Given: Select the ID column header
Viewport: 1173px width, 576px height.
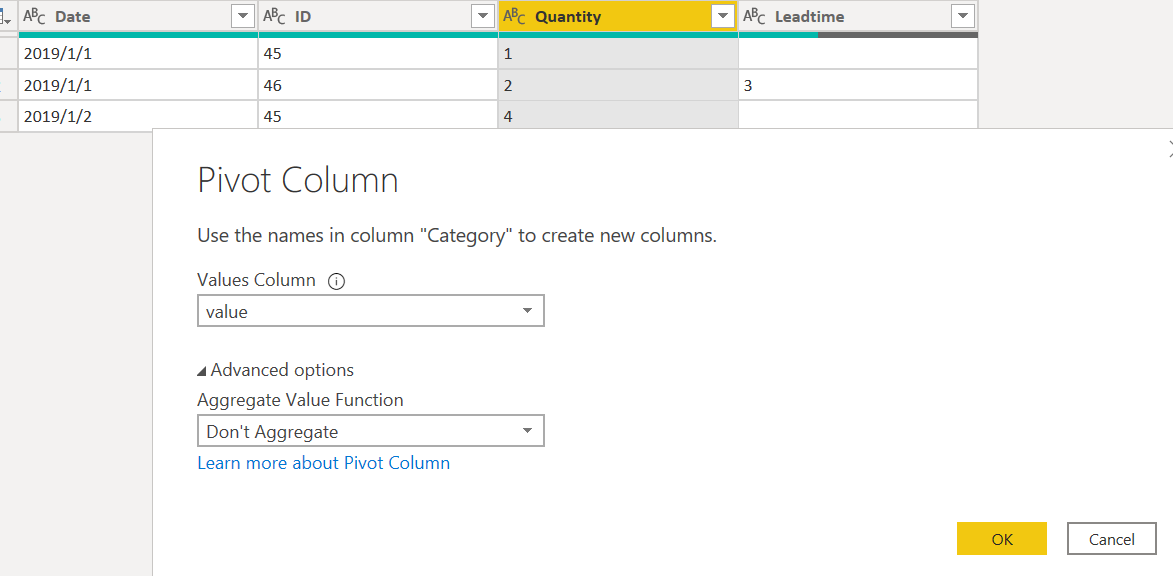Looking at the screenshot, I should [x=378, y=16].
